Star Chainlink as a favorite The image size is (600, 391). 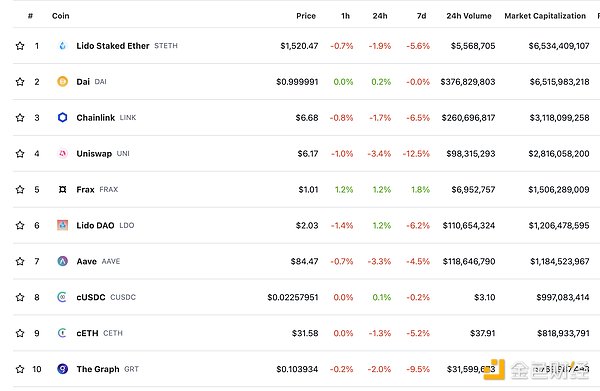20,117
